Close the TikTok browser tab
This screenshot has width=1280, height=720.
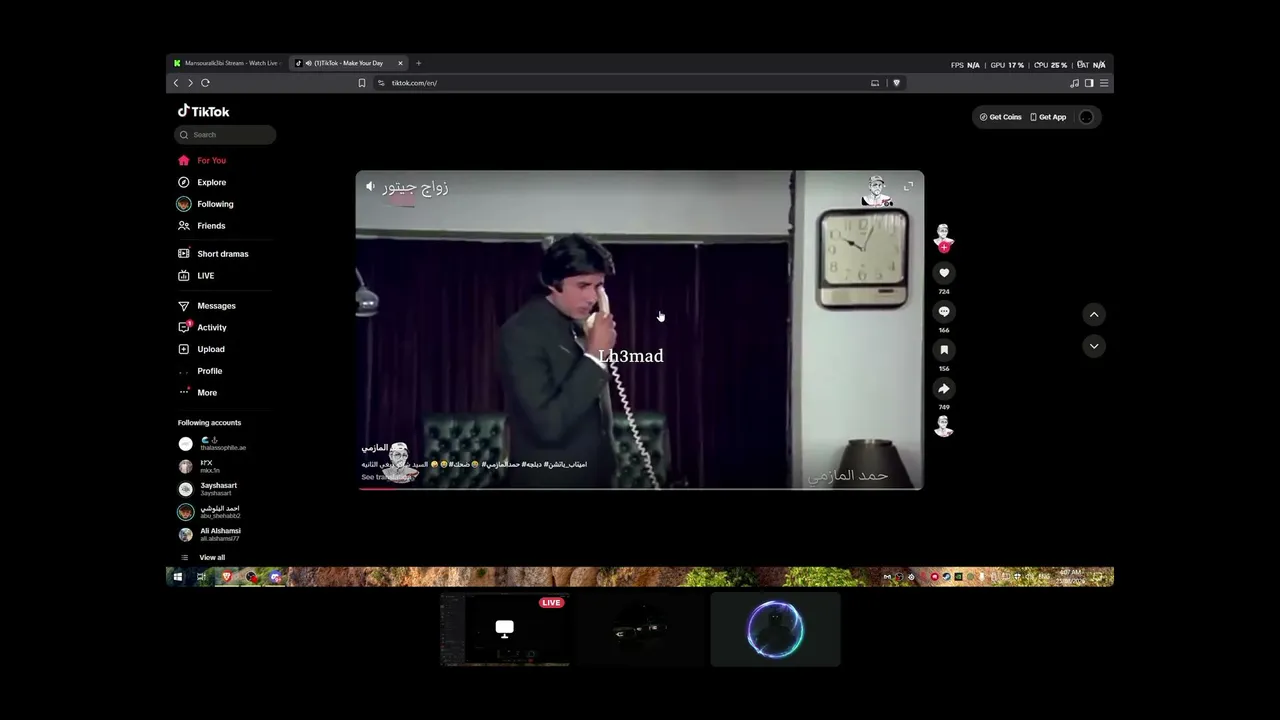tap(400, 63)
